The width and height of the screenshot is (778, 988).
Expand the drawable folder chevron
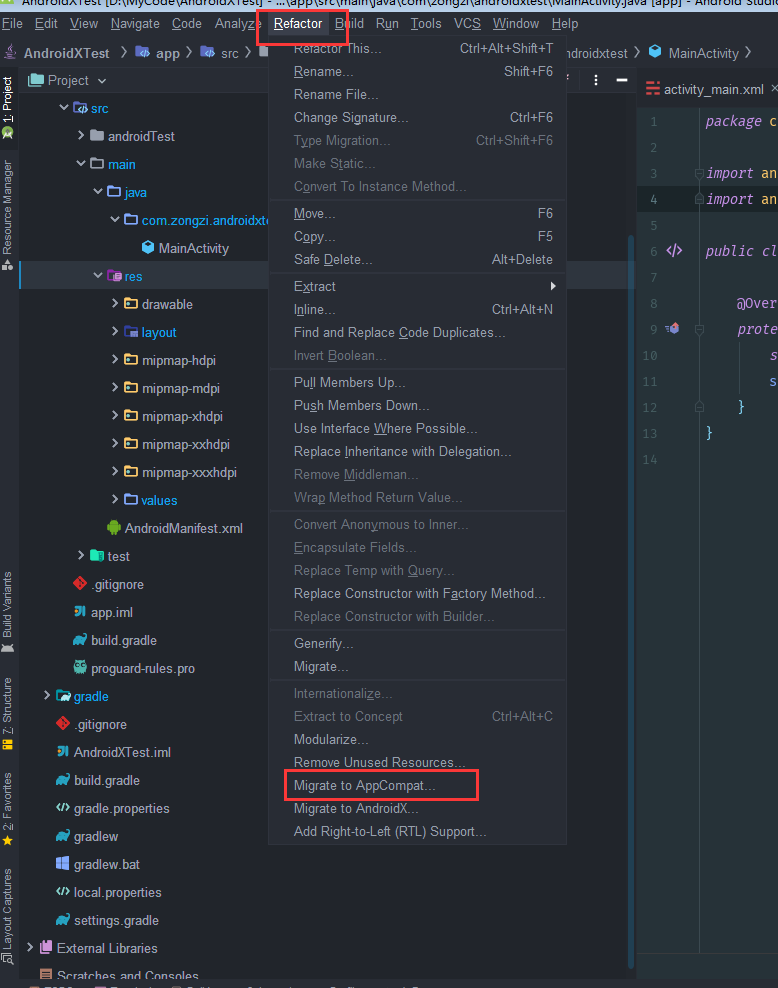coord(115,304)
